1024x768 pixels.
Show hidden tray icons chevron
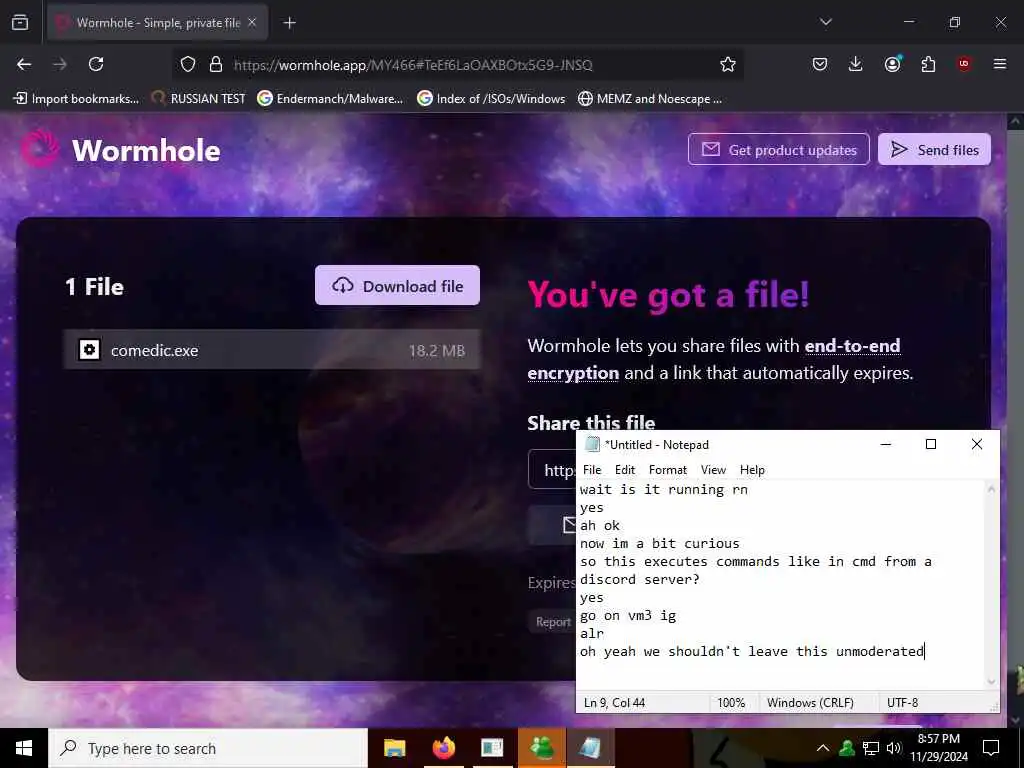(823, 748)
